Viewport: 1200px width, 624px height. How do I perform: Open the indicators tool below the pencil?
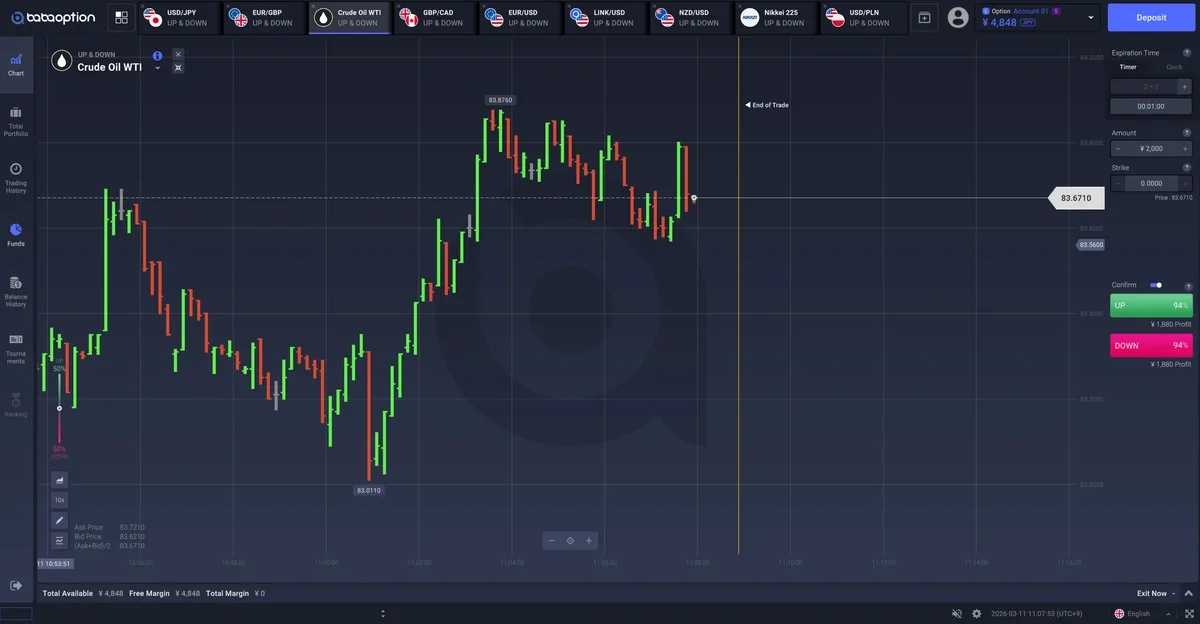click(59, 540)
